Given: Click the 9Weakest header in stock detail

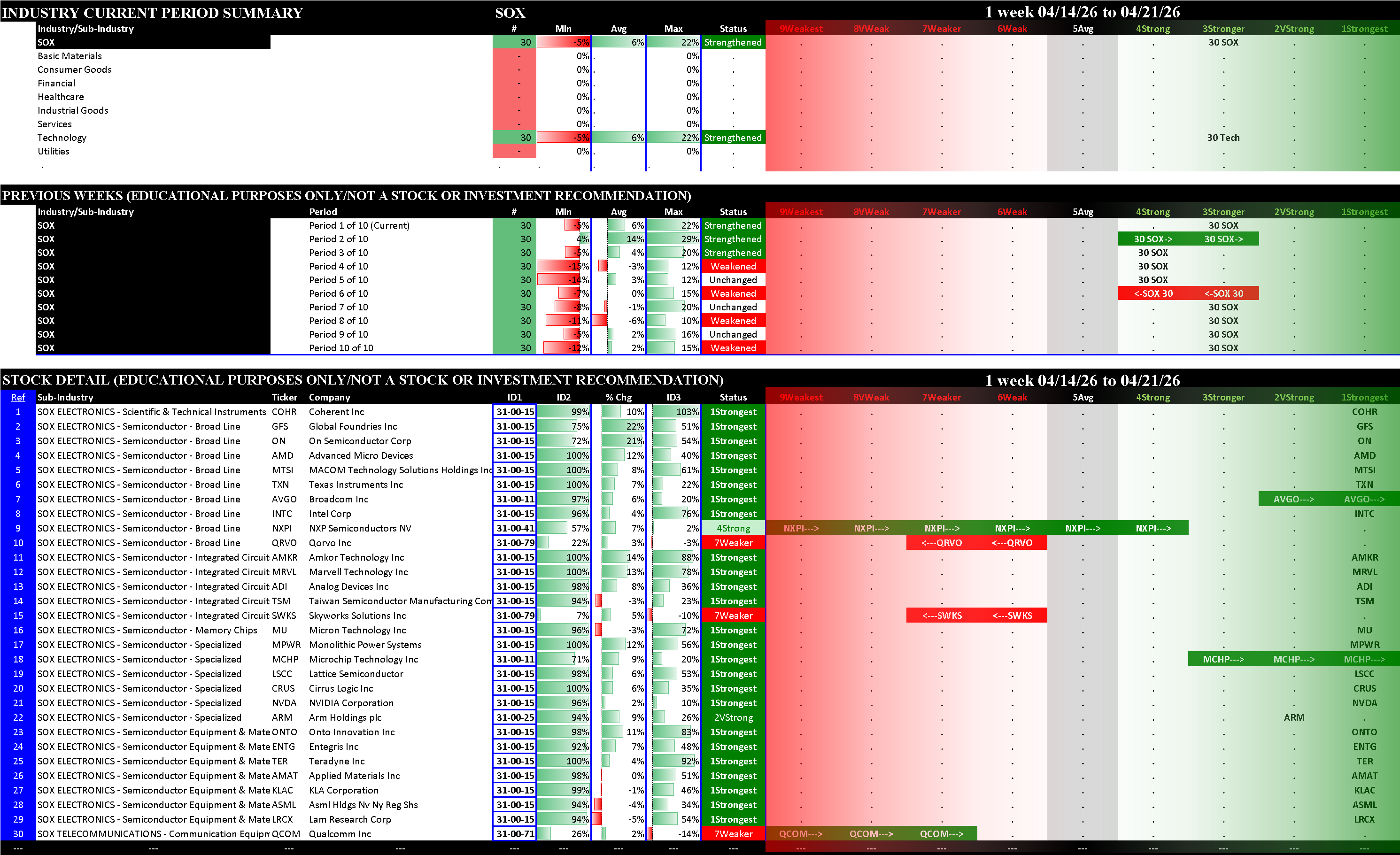Looking at the screenshot, I should tap(801, 397).
